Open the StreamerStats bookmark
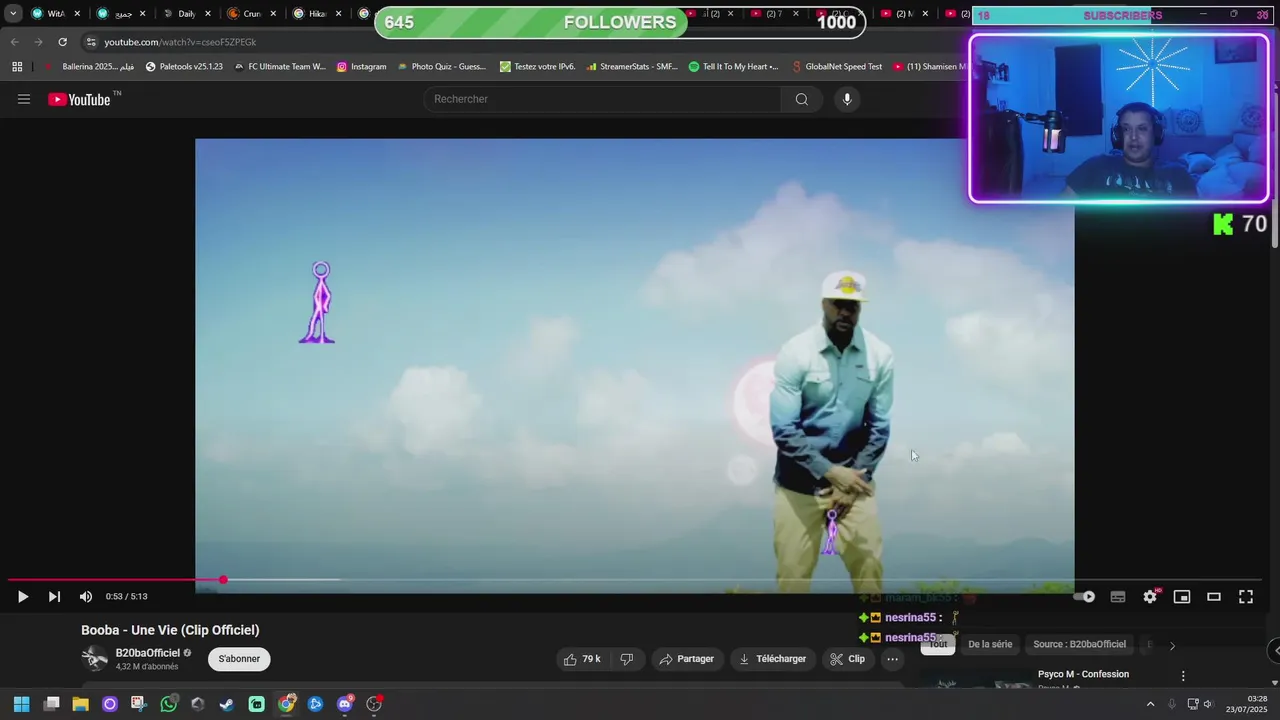1280x720 pixels. 632,66
